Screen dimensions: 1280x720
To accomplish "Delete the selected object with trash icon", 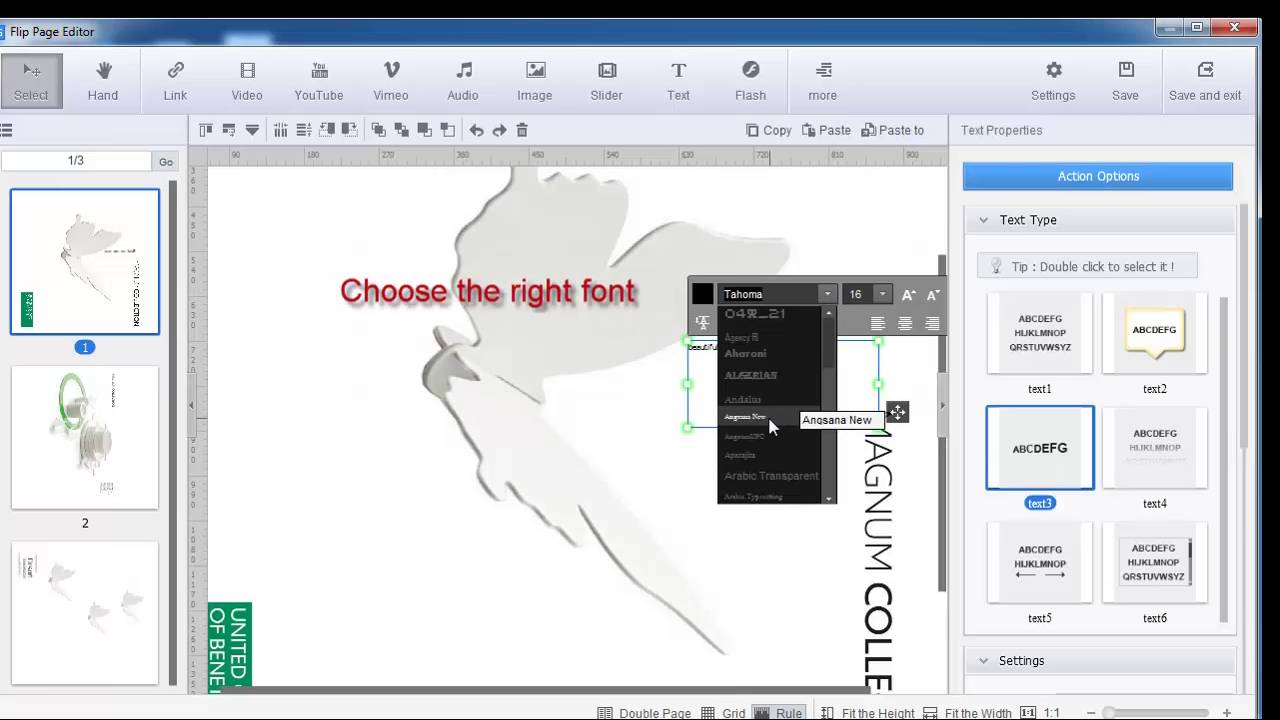I will coord(522,130).
